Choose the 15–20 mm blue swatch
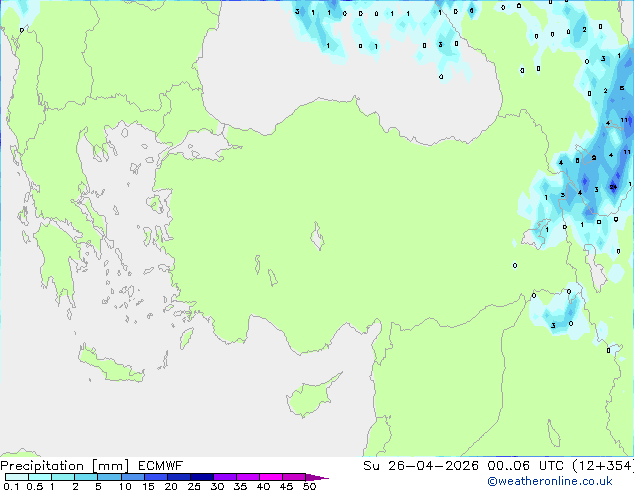634x490 pixels. [155, 477]
